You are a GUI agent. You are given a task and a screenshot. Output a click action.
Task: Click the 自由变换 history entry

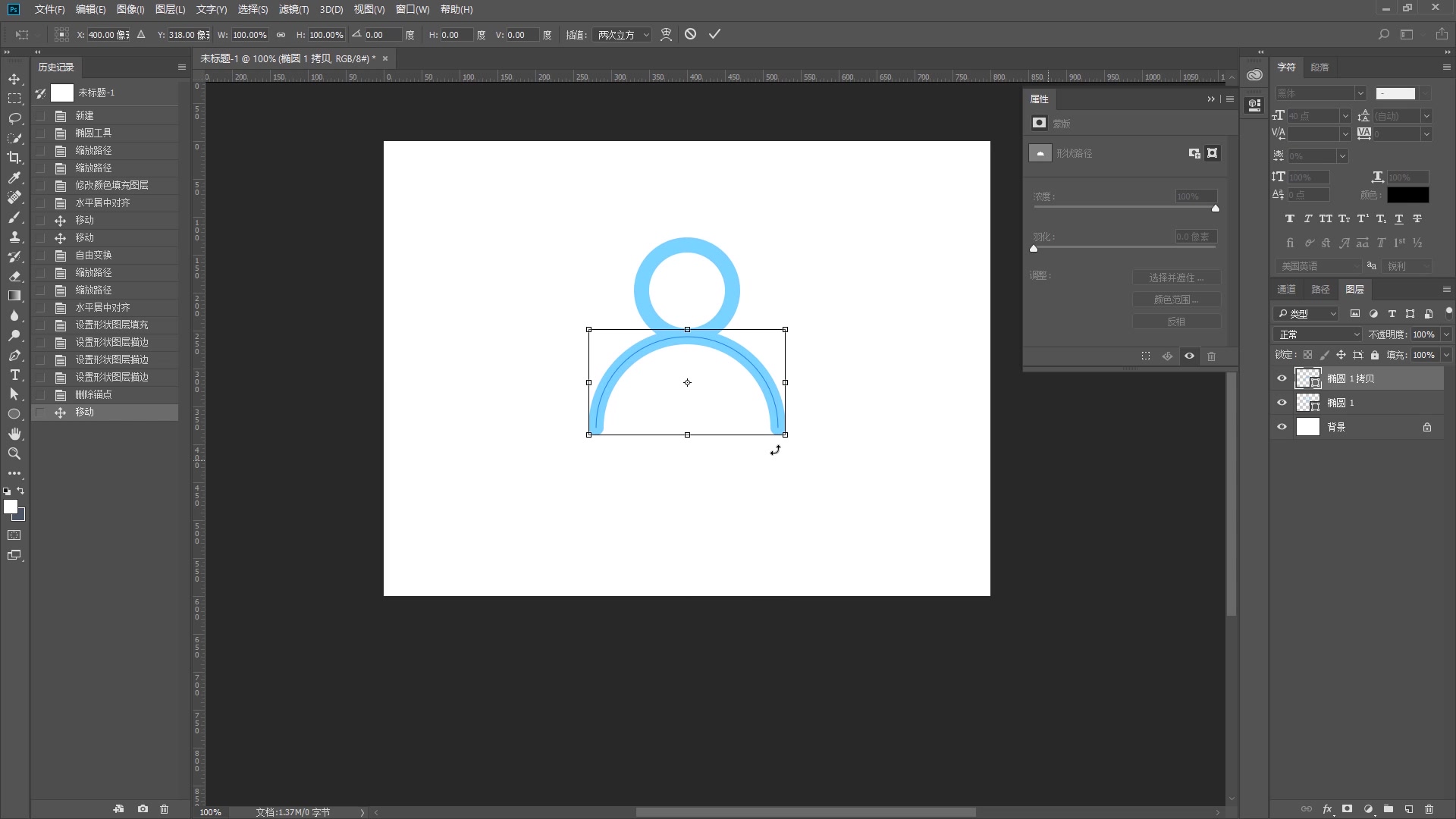(x=93, y=255)
